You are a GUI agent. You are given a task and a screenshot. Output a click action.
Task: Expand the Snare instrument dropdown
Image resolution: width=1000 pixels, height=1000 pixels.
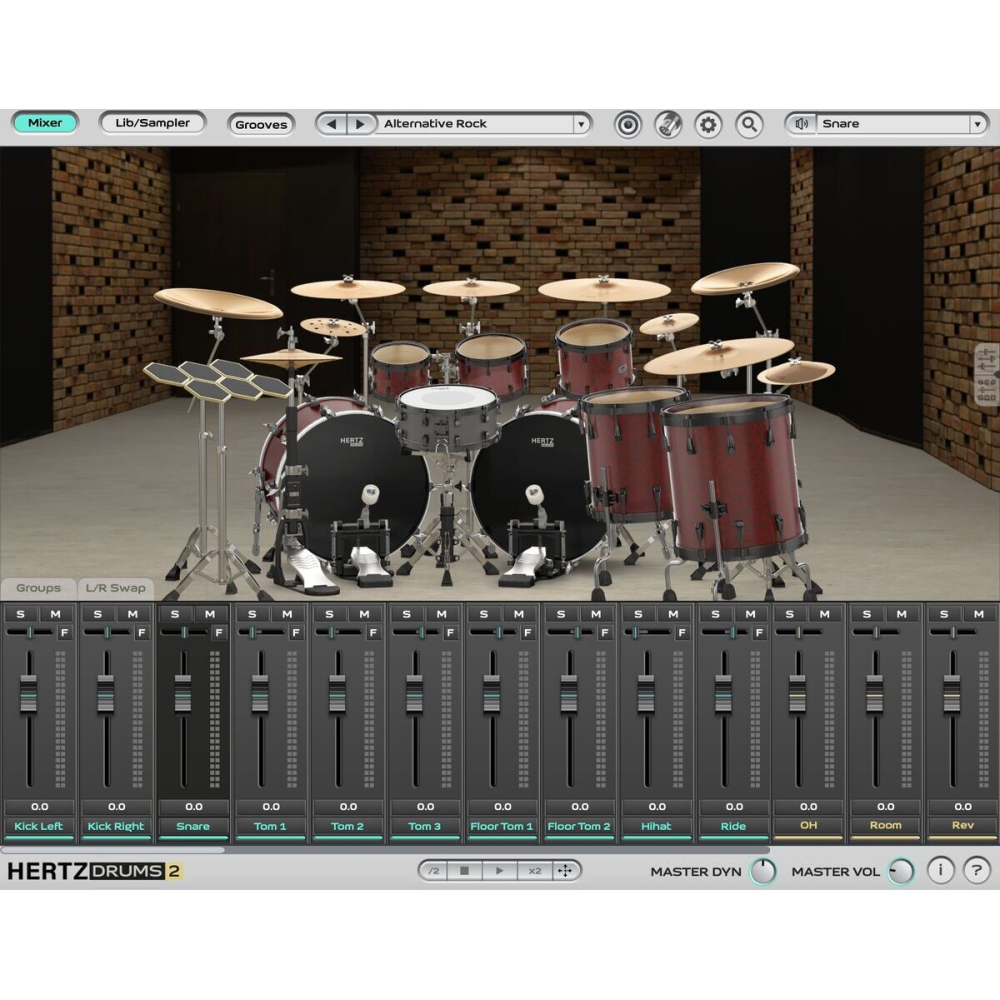pyautogui.click(x=977, y=124)
